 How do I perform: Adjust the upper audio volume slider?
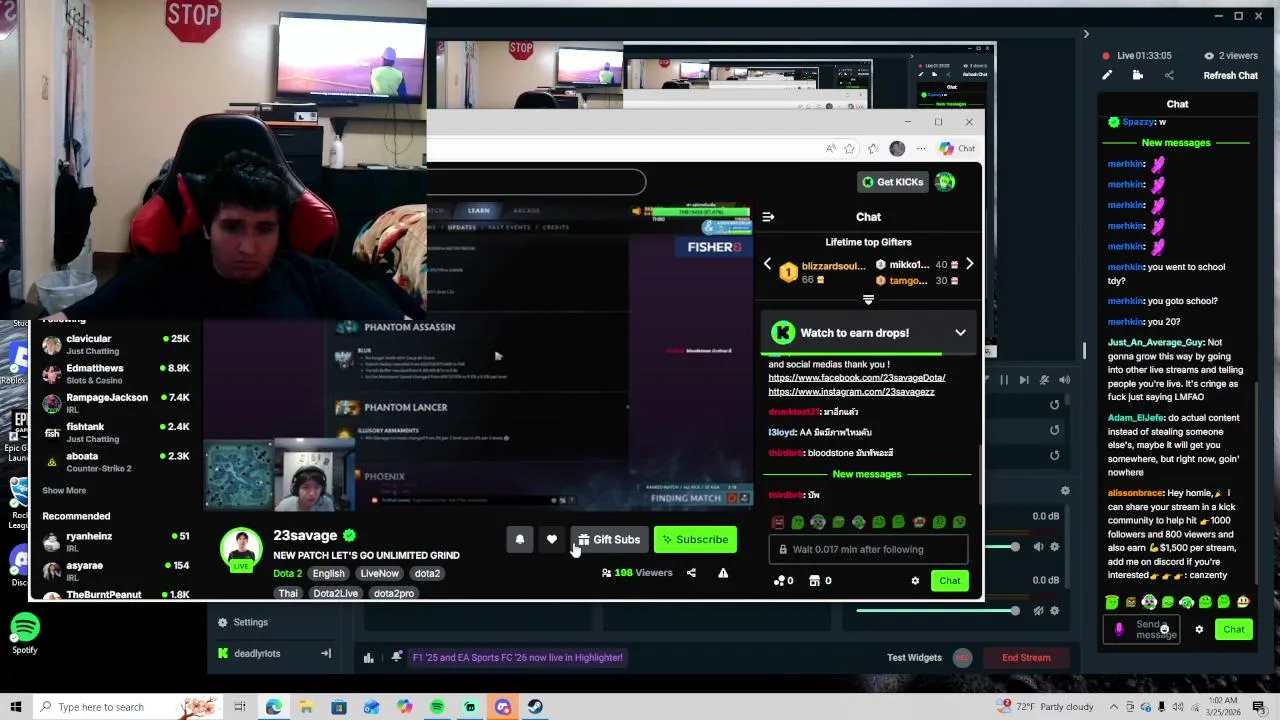coord(1014,547)
